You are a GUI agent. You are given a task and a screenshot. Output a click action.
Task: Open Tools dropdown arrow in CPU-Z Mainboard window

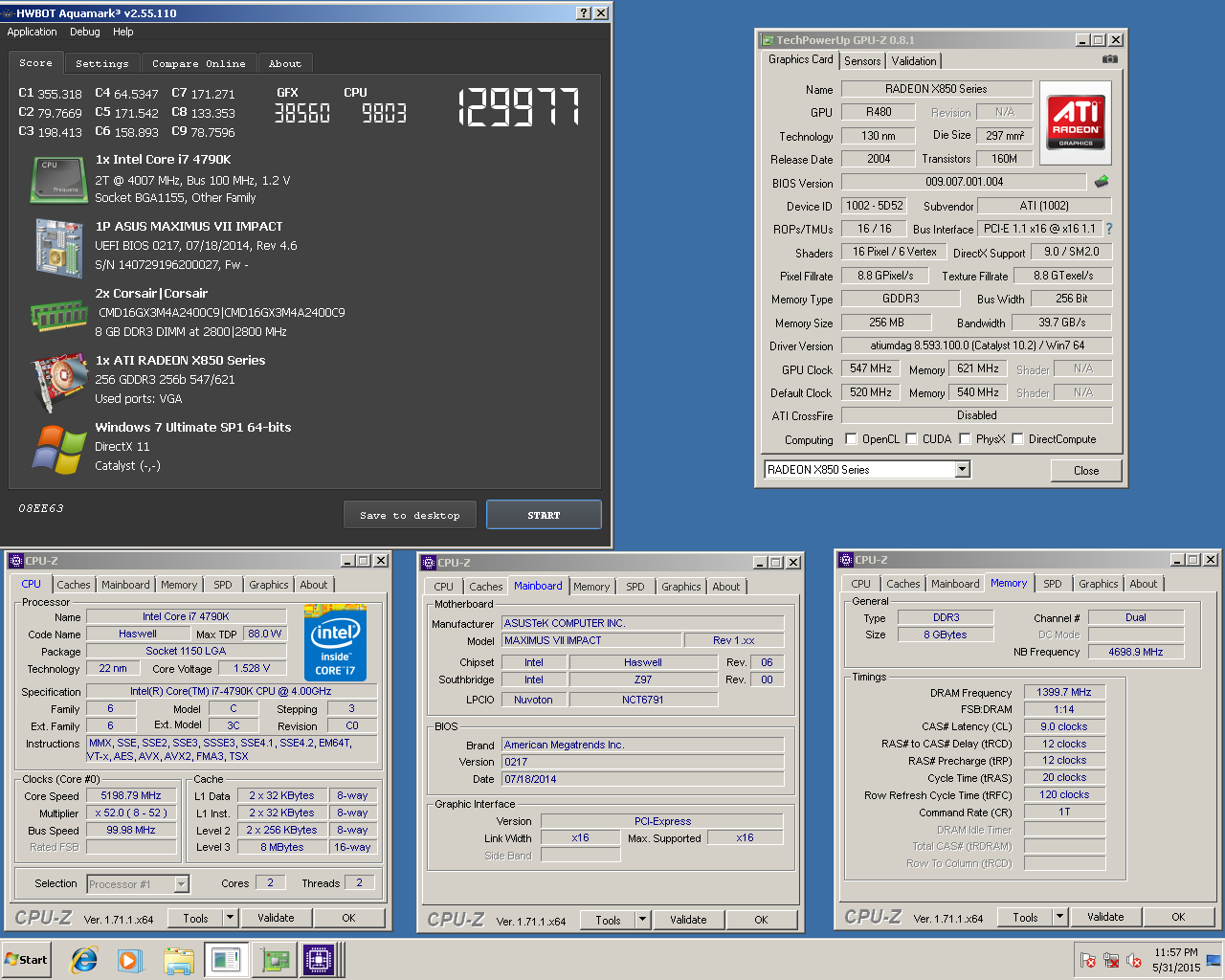(642, 920)
